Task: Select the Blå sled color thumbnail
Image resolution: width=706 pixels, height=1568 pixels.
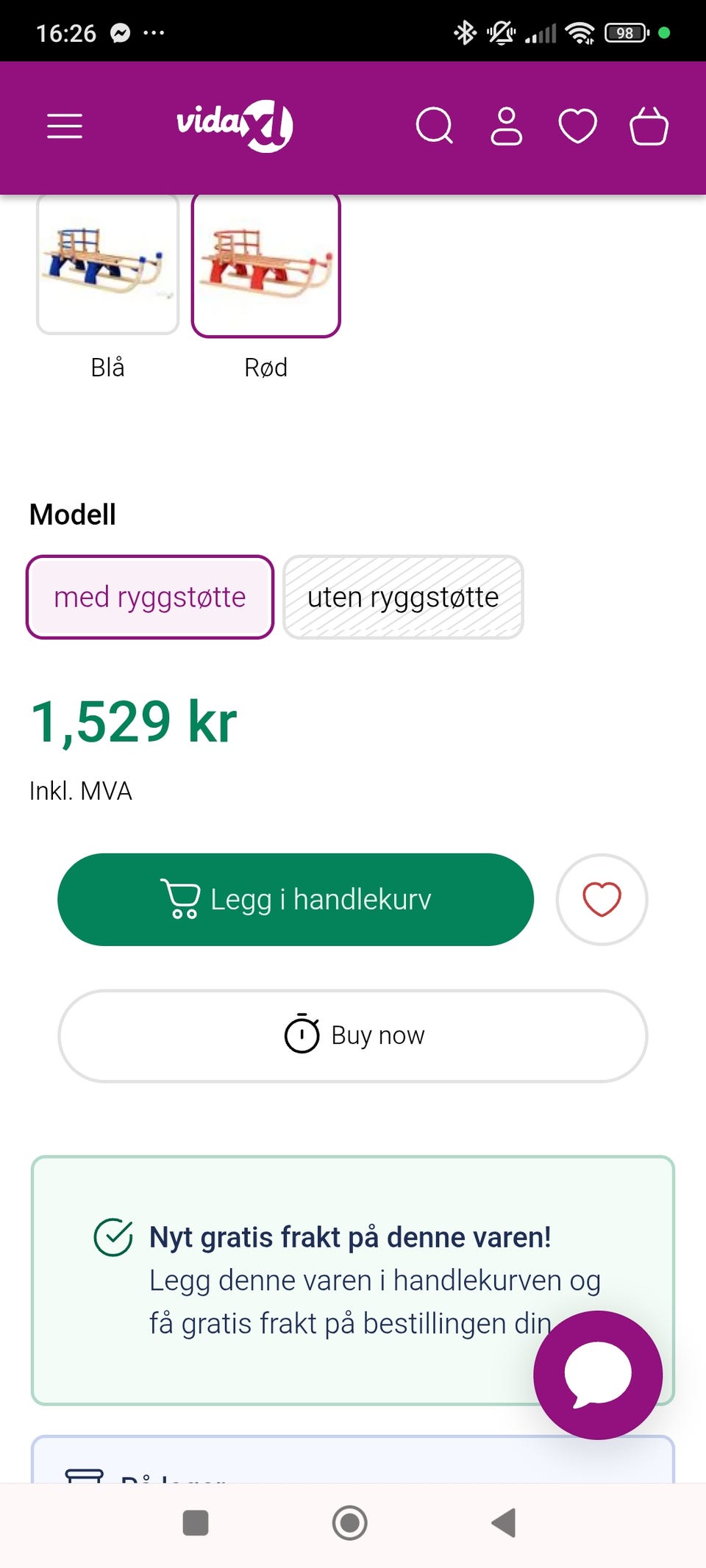Action: [107, 264]
